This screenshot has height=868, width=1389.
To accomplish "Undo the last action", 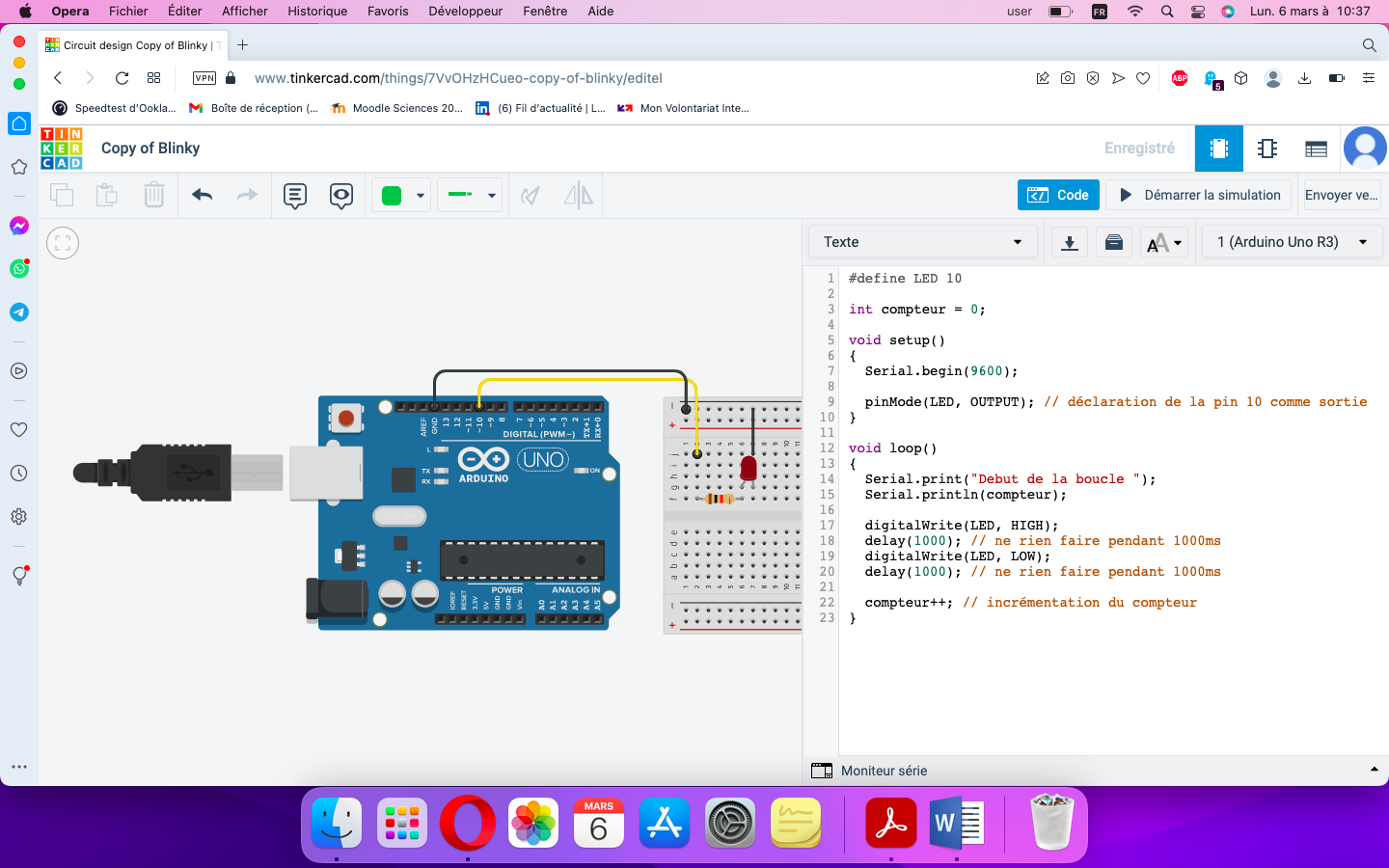I will (202, 195).
